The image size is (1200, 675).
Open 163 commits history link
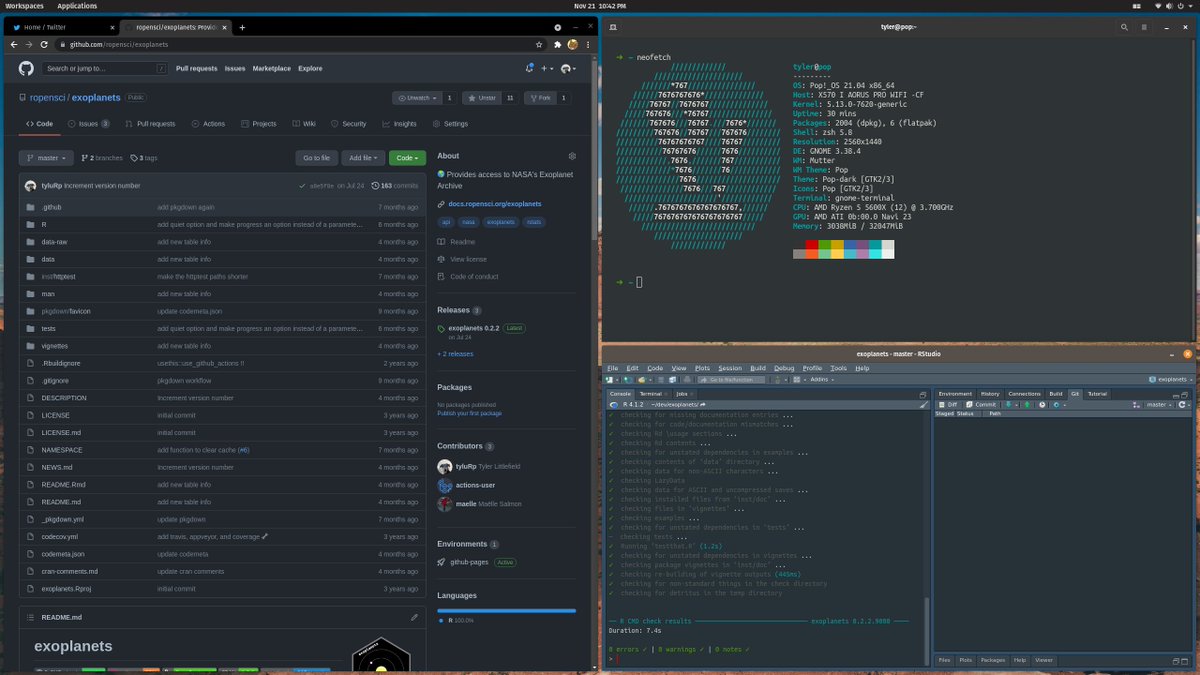395,186
